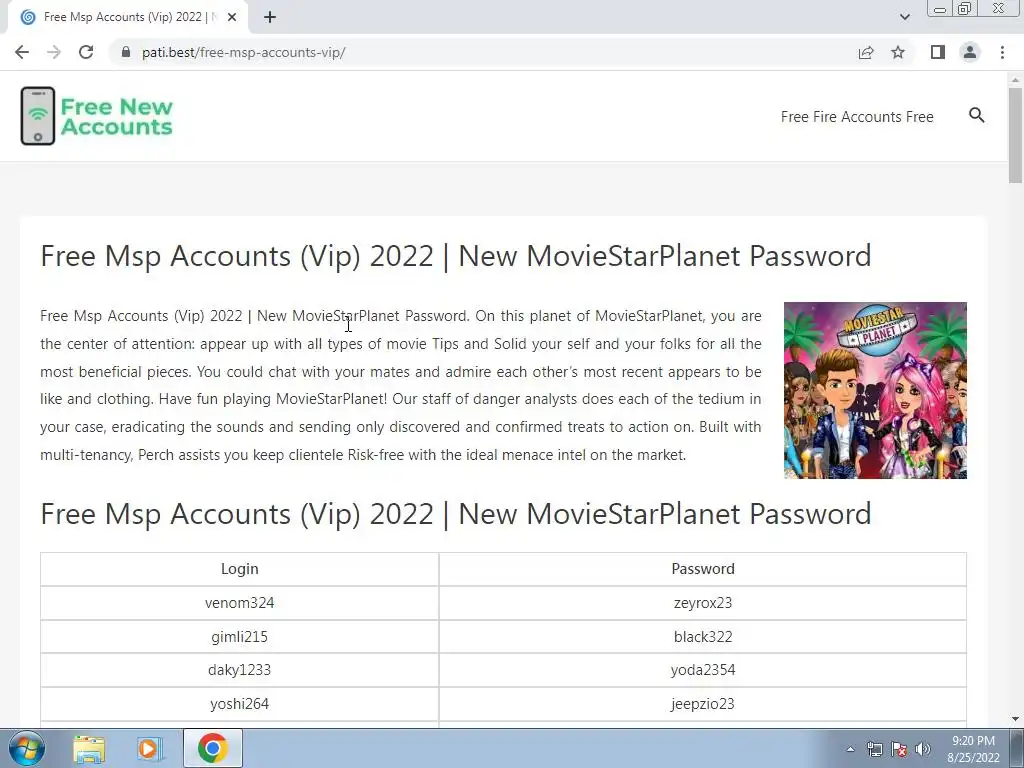Viewport: 1024px width, 768px height.
Task: Expand the tab search chevron
Action: (x=904, y=17)
